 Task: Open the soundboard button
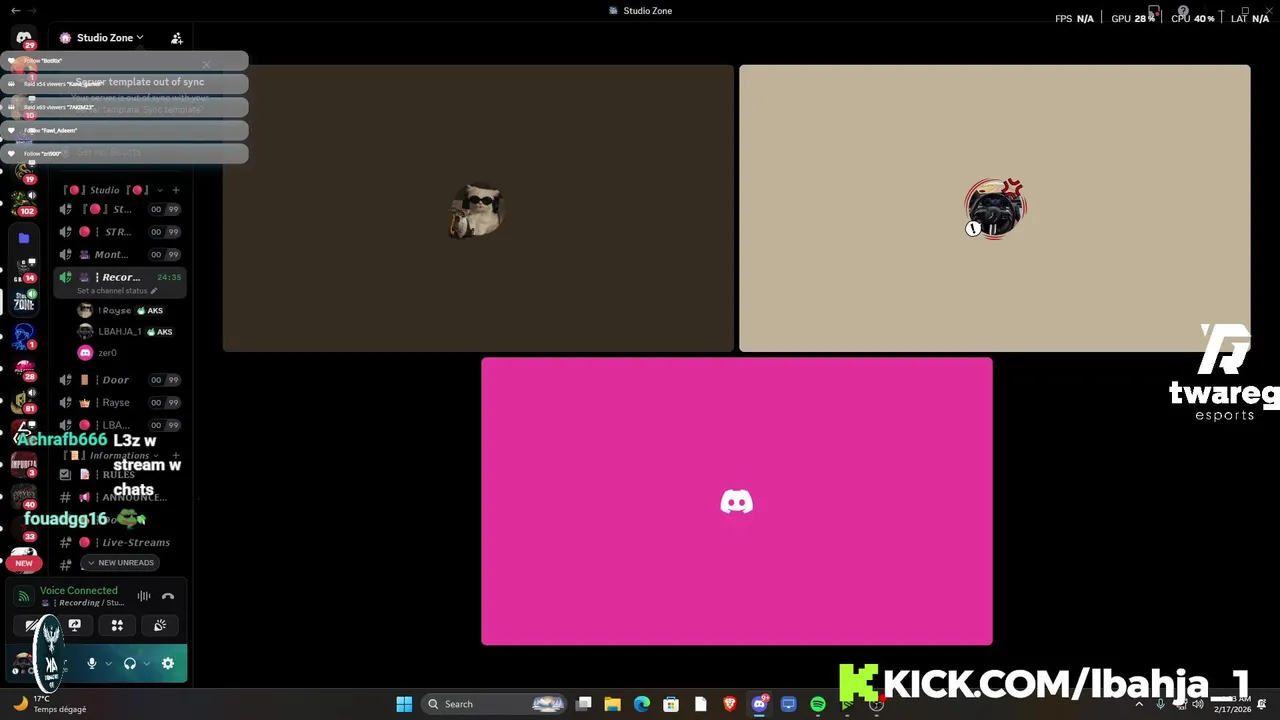tap(160, 625)
